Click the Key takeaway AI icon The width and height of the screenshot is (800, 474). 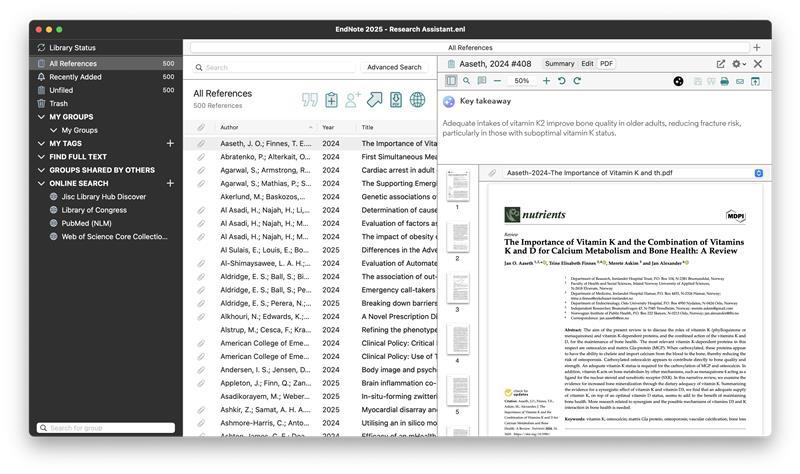[x=449, y=102]
